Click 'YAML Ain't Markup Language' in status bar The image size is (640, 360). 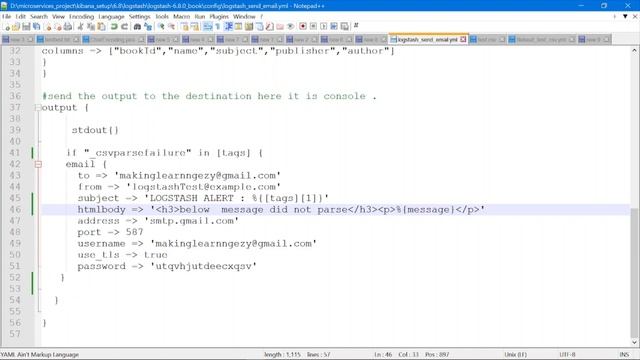40,354
